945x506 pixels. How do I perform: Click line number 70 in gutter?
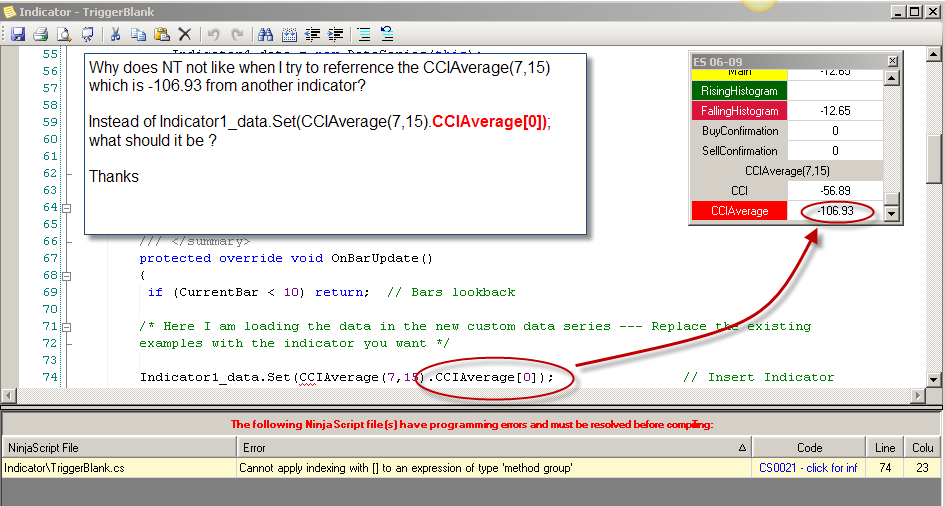click(x=50, y=310)
